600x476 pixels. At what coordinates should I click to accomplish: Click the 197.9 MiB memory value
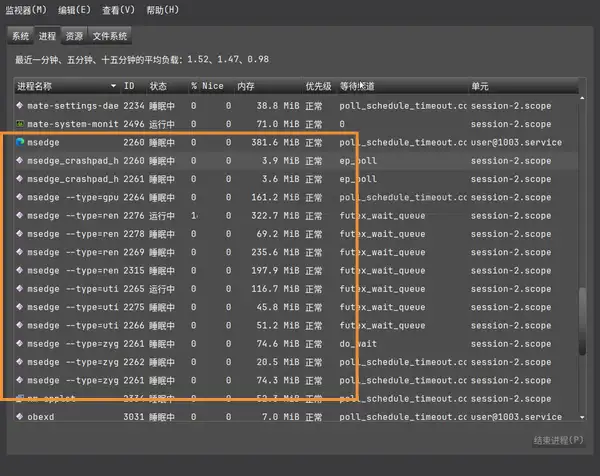pyautogui.click(x=275, y=271)
